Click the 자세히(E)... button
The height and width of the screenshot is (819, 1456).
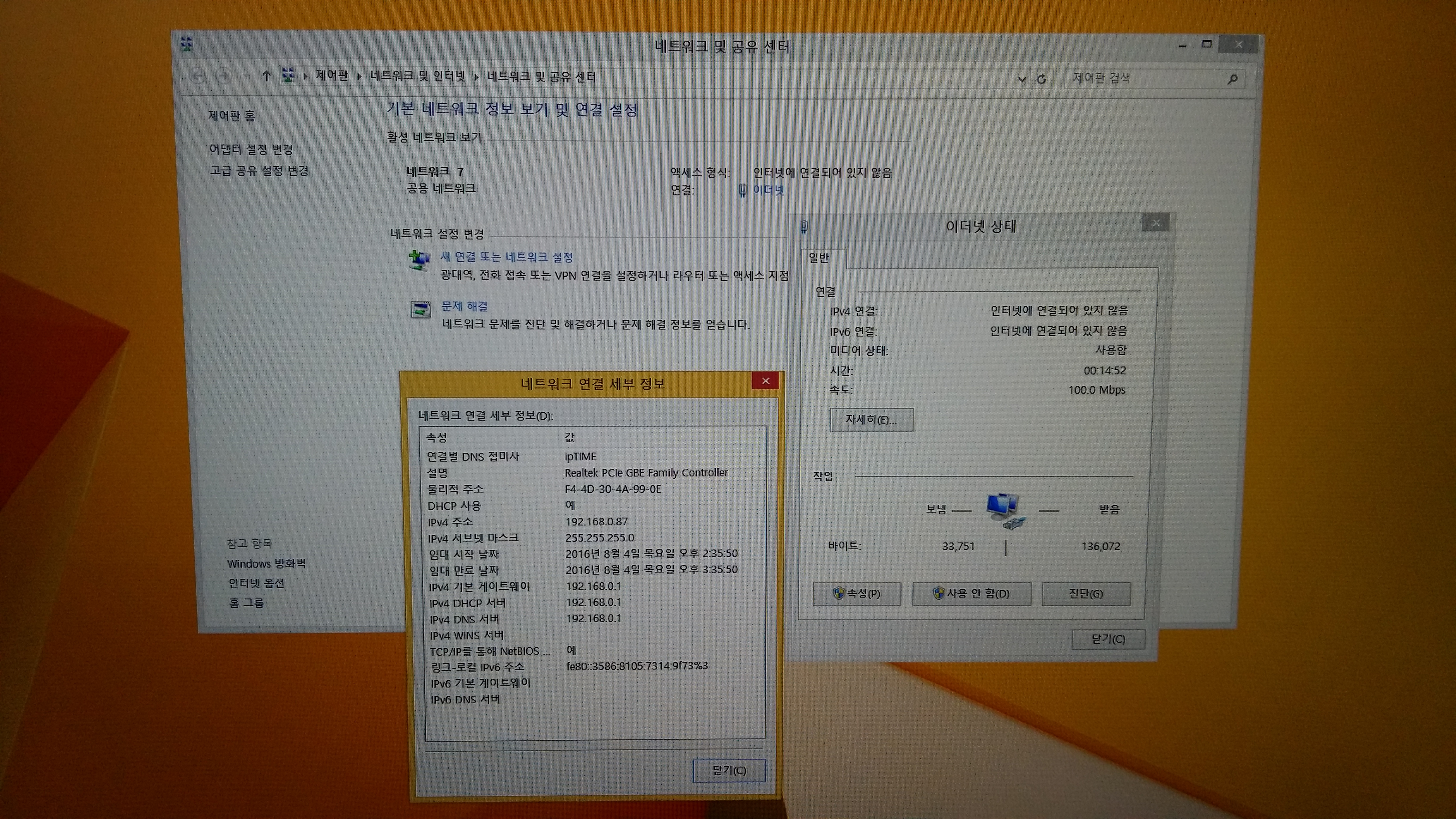tap(871, 420)
